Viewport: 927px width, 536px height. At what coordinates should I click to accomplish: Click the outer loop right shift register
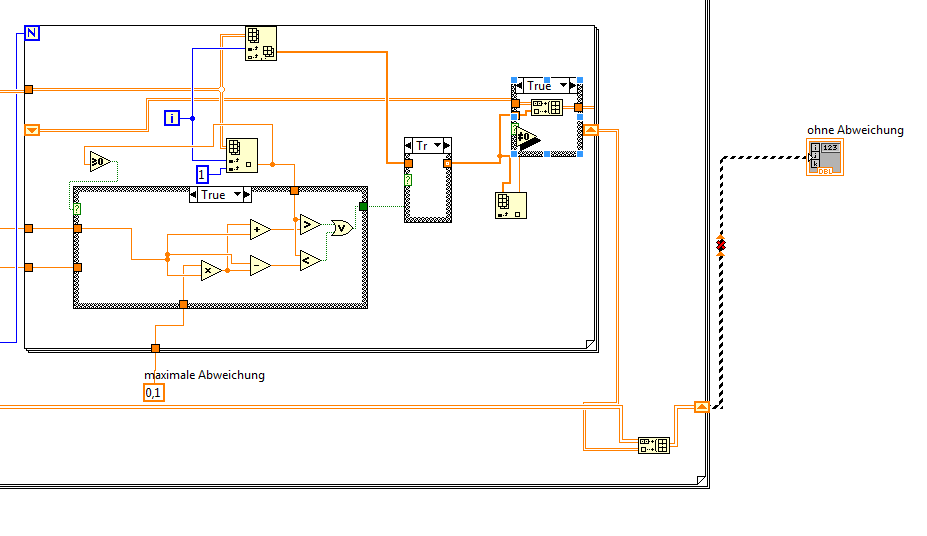pos(702,407)
